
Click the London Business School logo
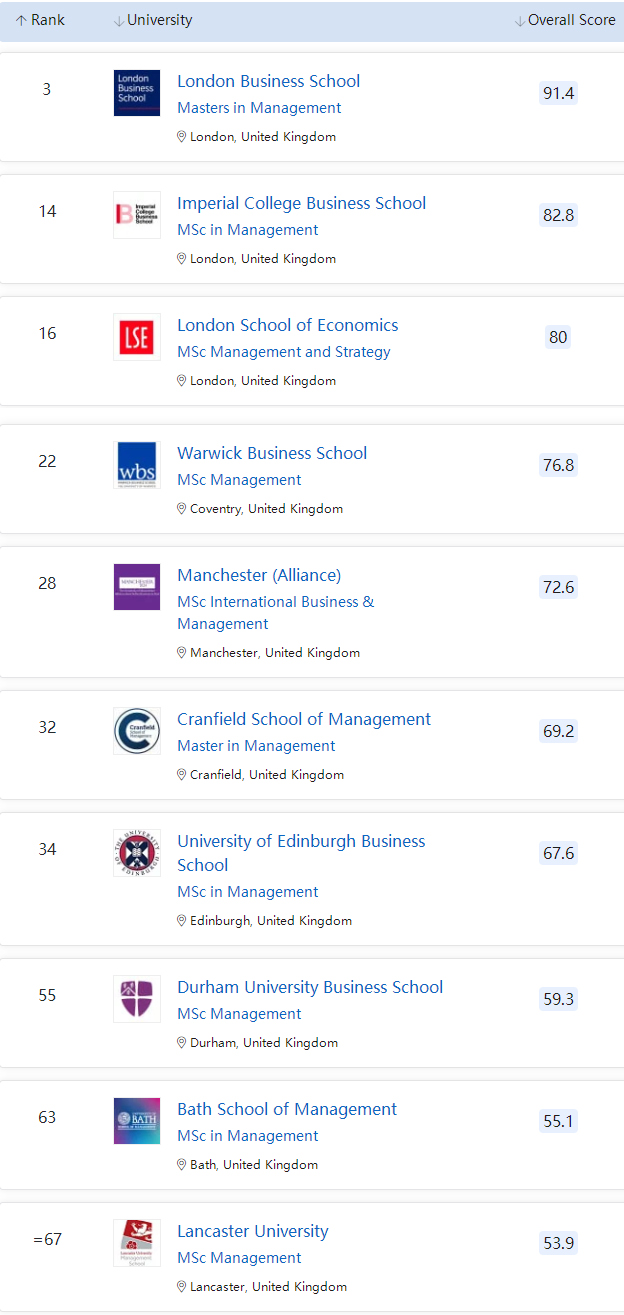pyautogui.click(x=136, y=93)
